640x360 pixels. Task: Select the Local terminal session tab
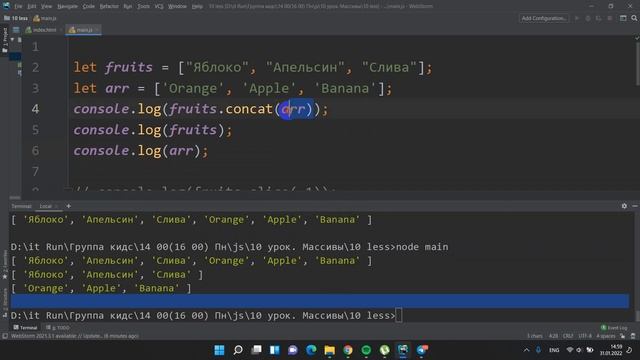(x=45, y=206)
